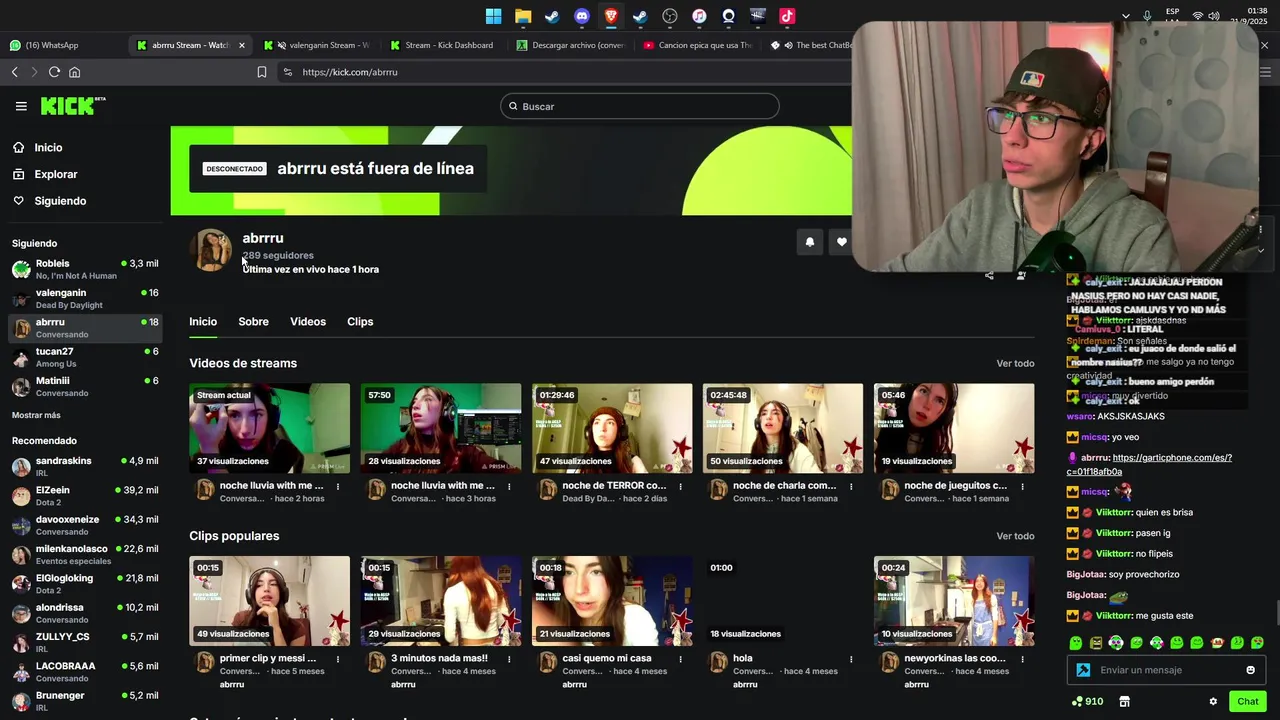Open options for 'noche de TERROR' video
The height and width of the screenshot is (720, 1280).
click(680, 487)
